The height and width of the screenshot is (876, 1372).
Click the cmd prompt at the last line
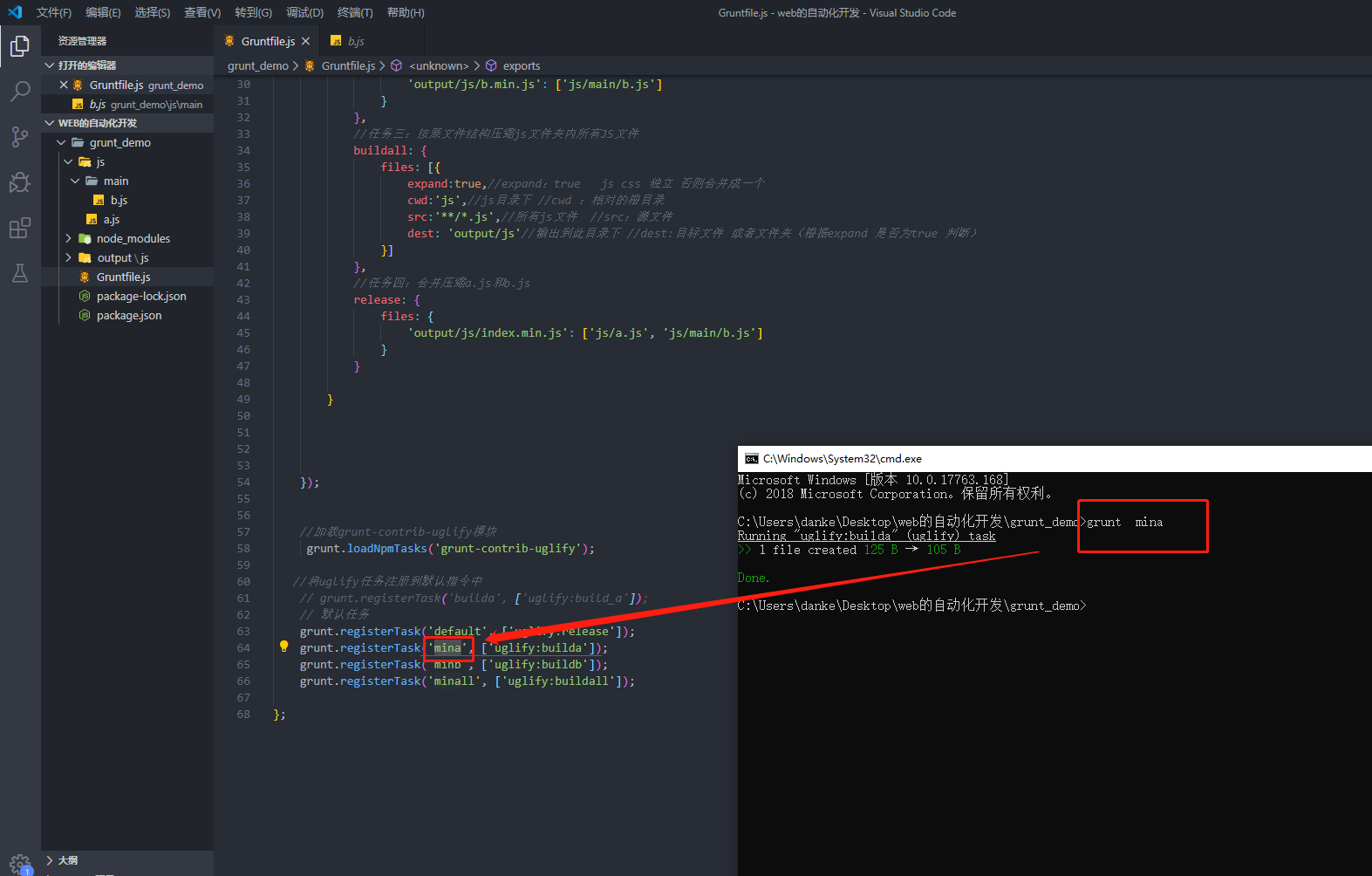[x=912, y=606]
